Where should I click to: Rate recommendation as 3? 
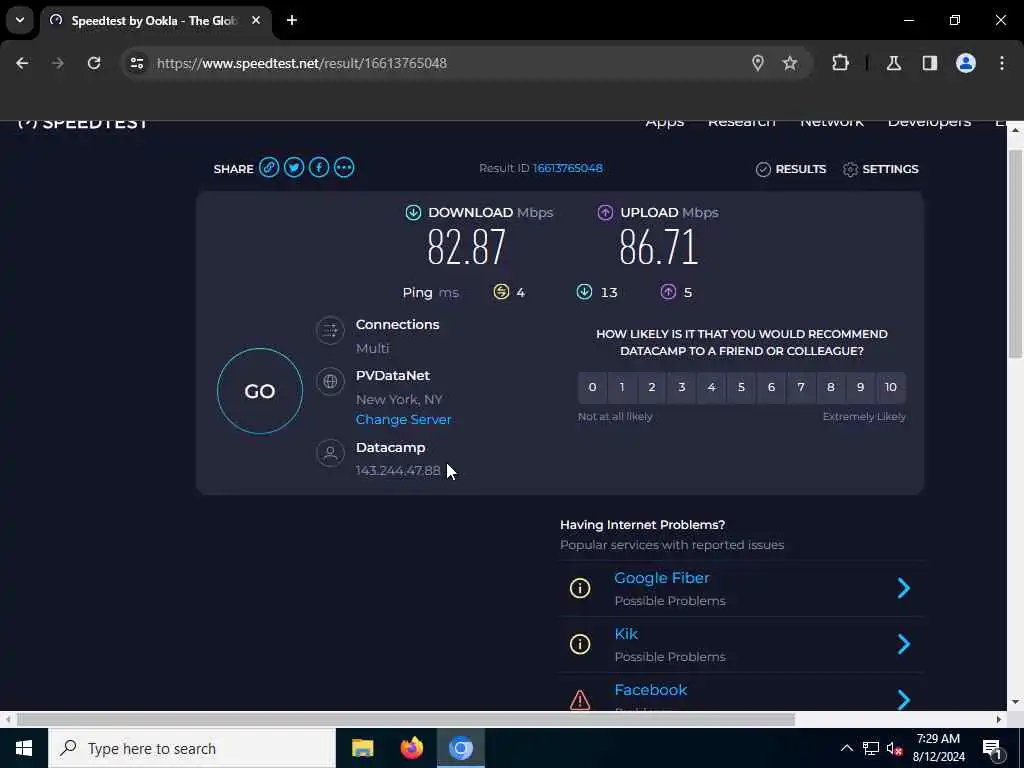(682, 387)
